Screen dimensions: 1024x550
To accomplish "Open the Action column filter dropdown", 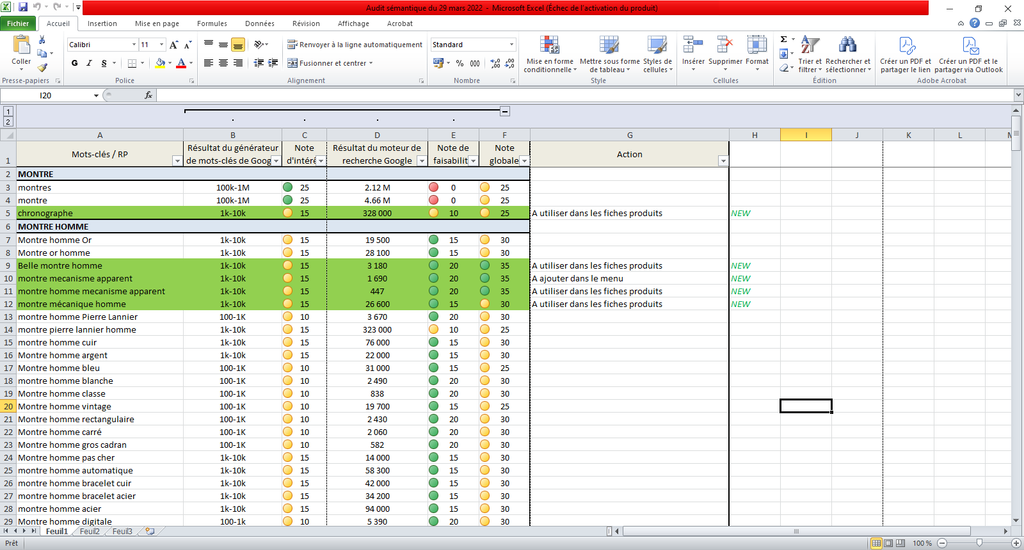I will [x=722, y=161].
